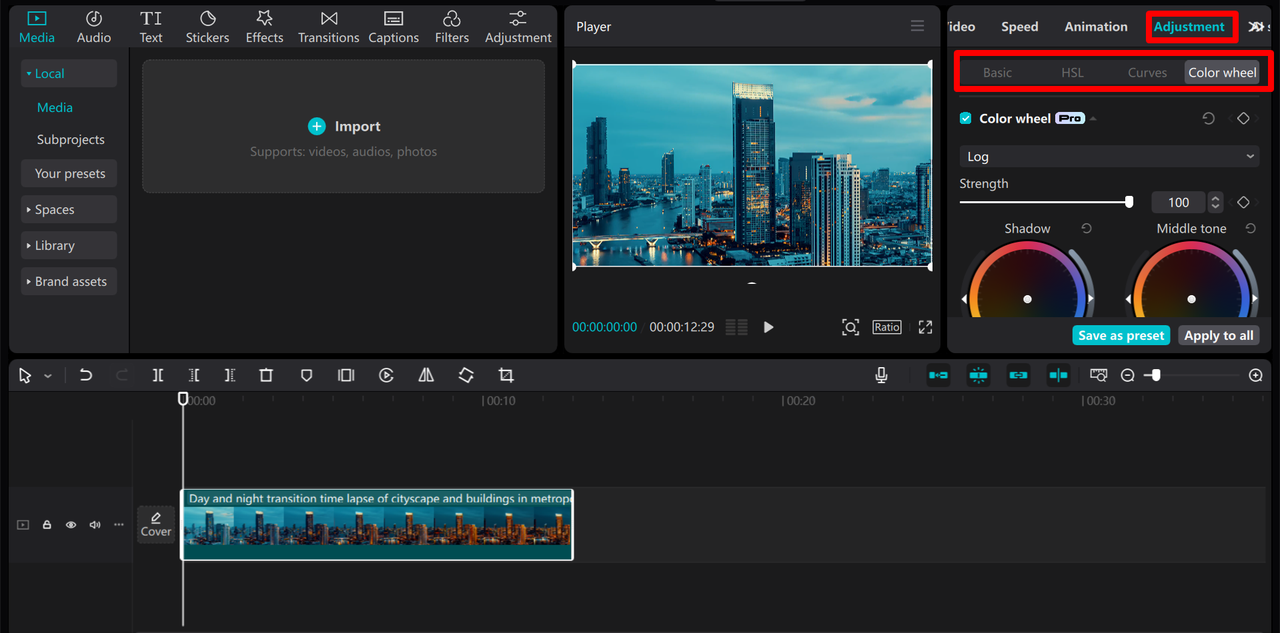Image resolution: width=1280 pixels, height=633 pixels.
Task: Expand more inspector tabs with double arrow
Action: tap(1256, 26)
